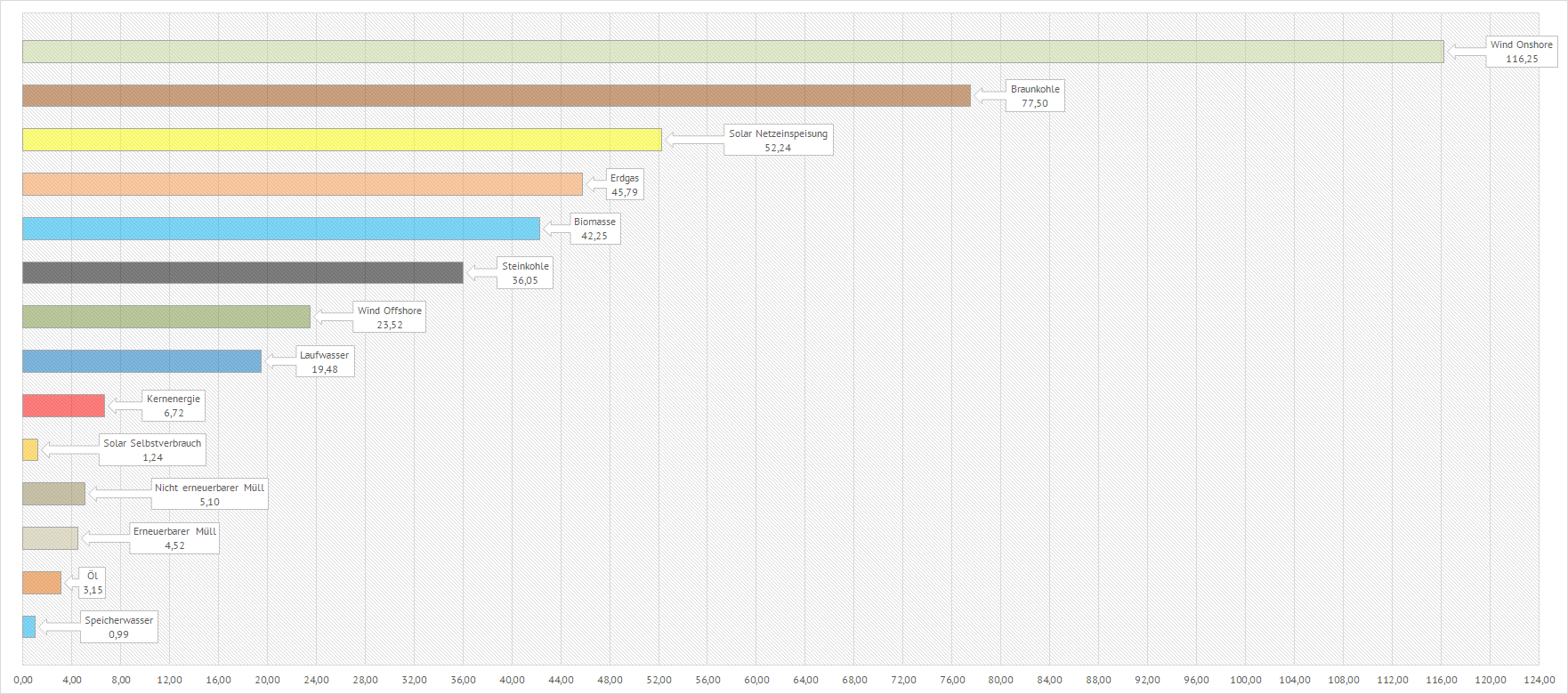Click the Wind Onshore bar
Screen dimensions: 1568x694
(732, 52)
